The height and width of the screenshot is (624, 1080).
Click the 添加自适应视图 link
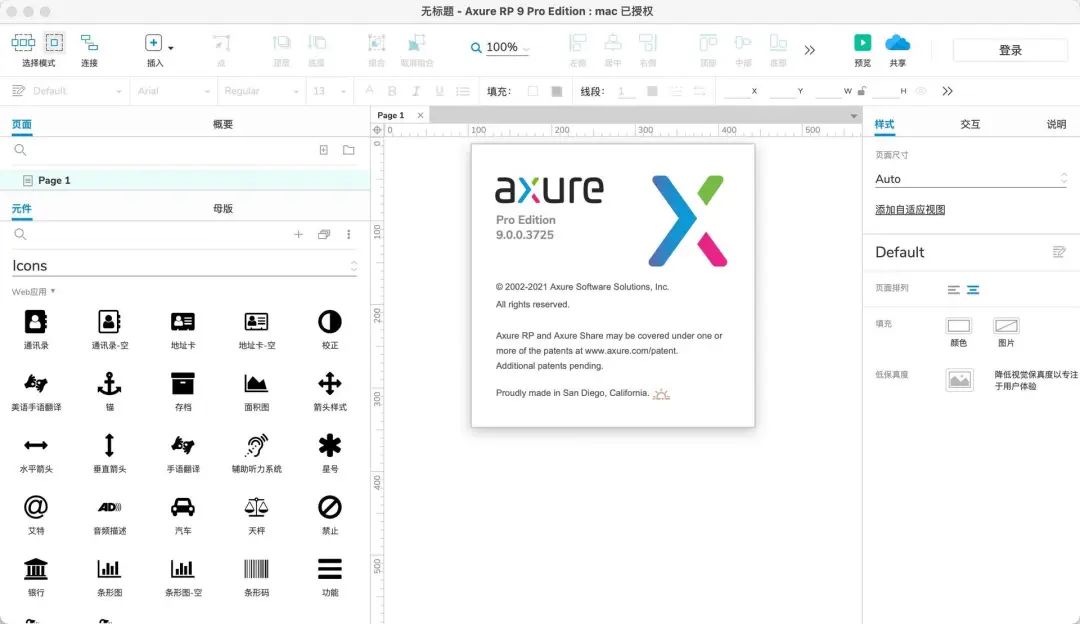[910, 209]
